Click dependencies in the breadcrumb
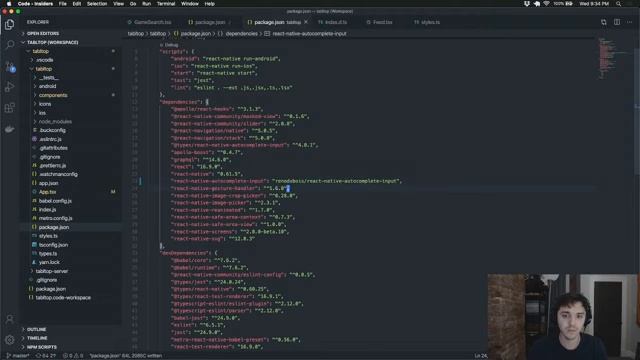This screenshot has height=360, width=640. point(241,34)
